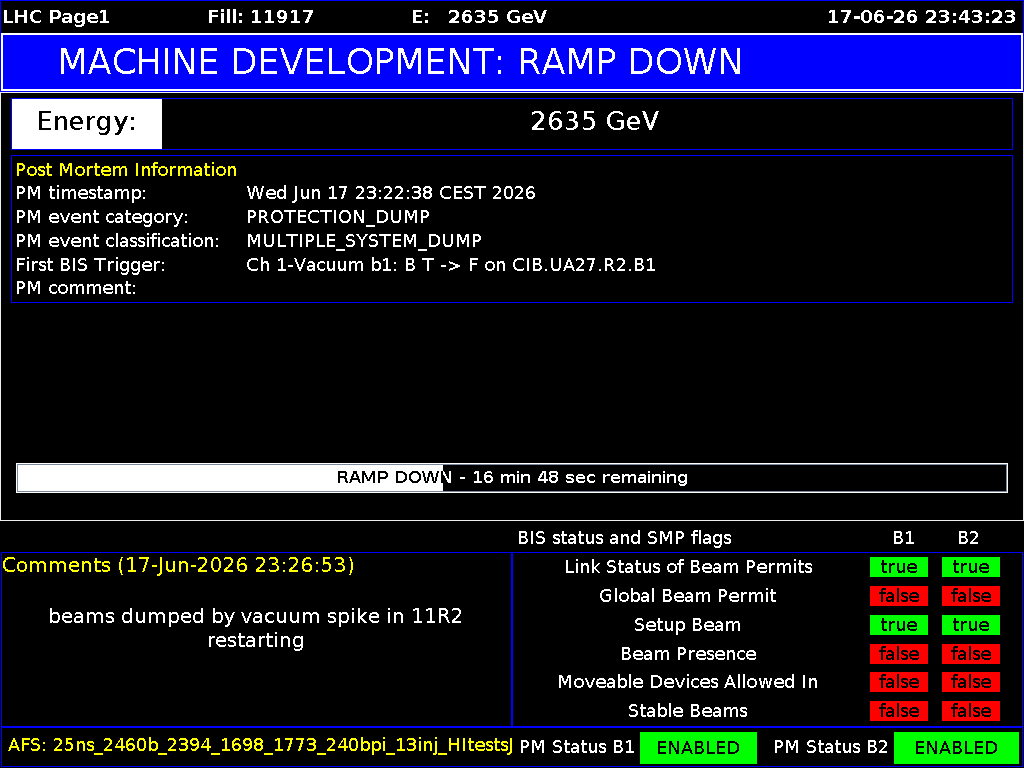
Task: Click B2 false flag for Beam Presence
Action: (970, 654)
